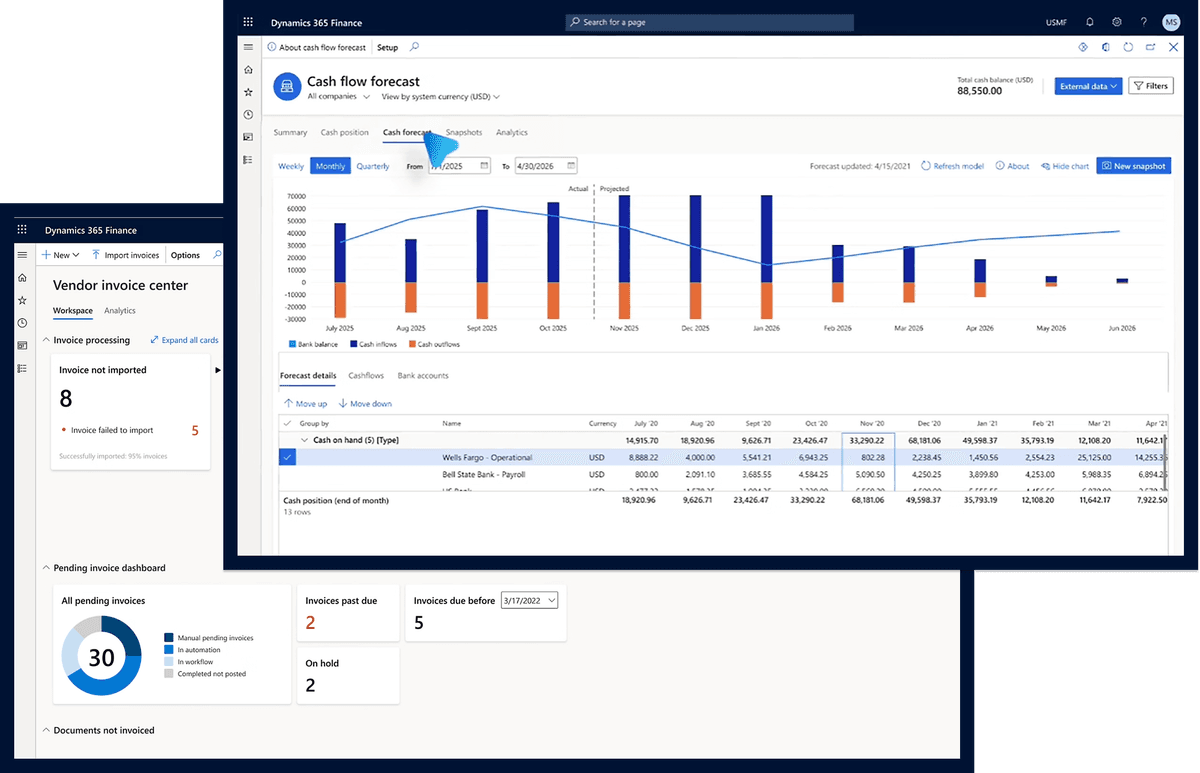Click the Search for a page field
The height and width of the screenshot is (773, 1200).
coord(709,22)
